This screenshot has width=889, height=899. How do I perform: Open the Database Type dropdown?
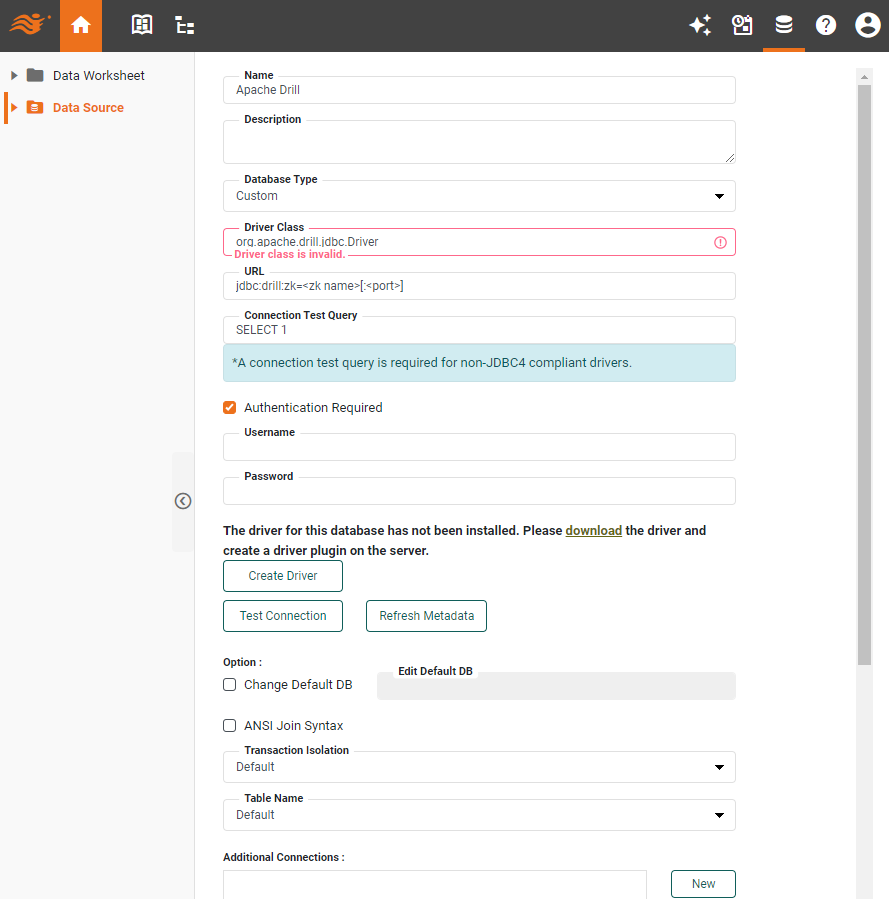click(719, 196)
